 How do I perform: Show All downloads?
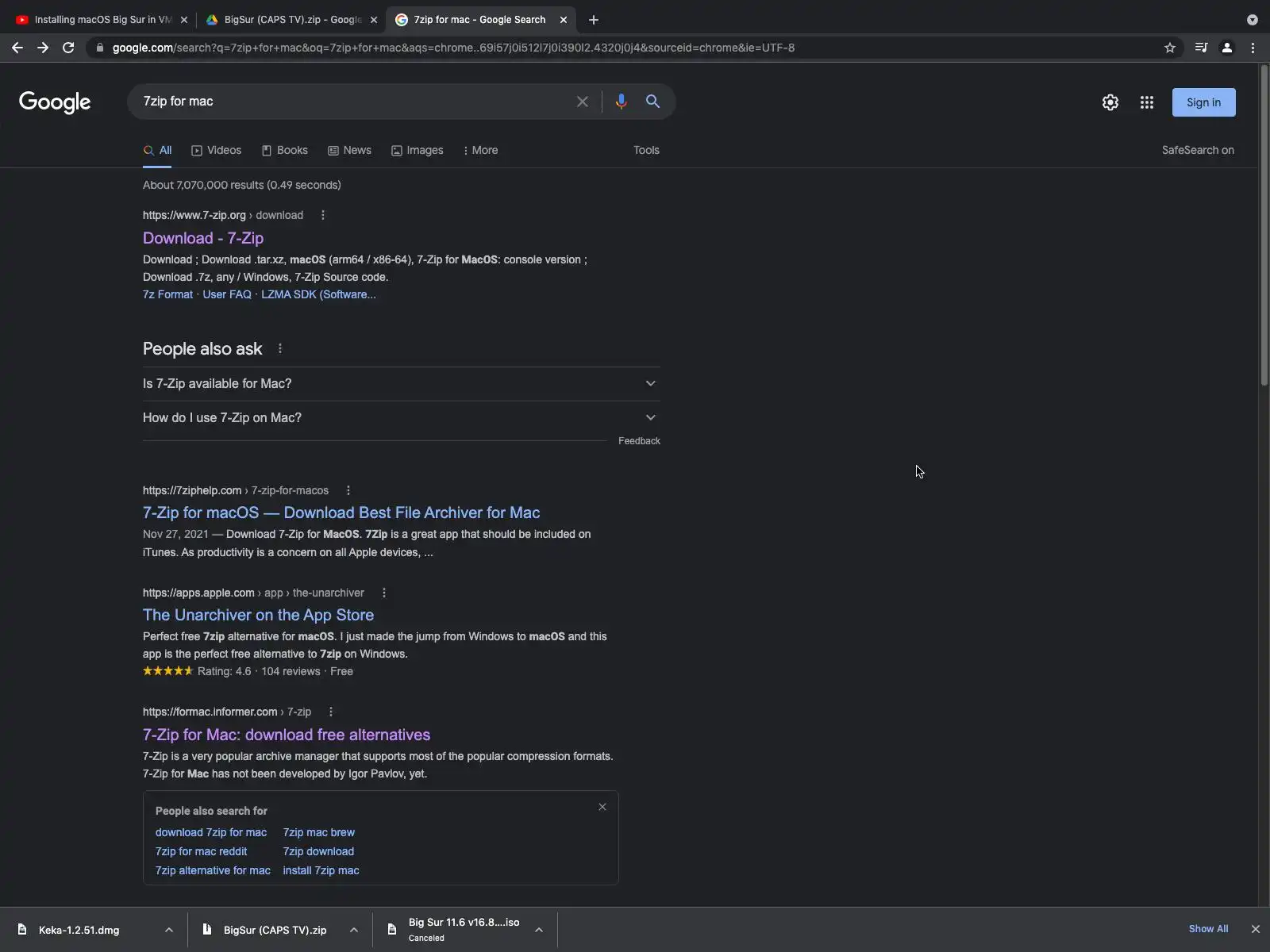(x=1208, y=929)
